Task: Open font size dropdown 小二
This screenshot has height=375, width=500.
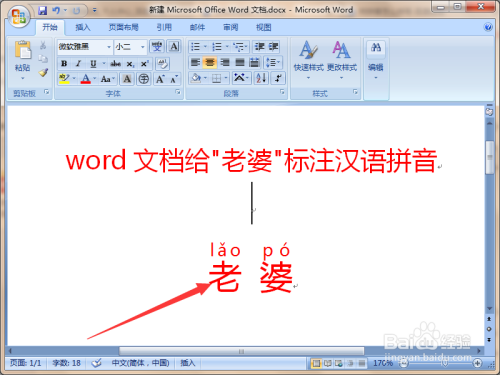Action: 142,47
